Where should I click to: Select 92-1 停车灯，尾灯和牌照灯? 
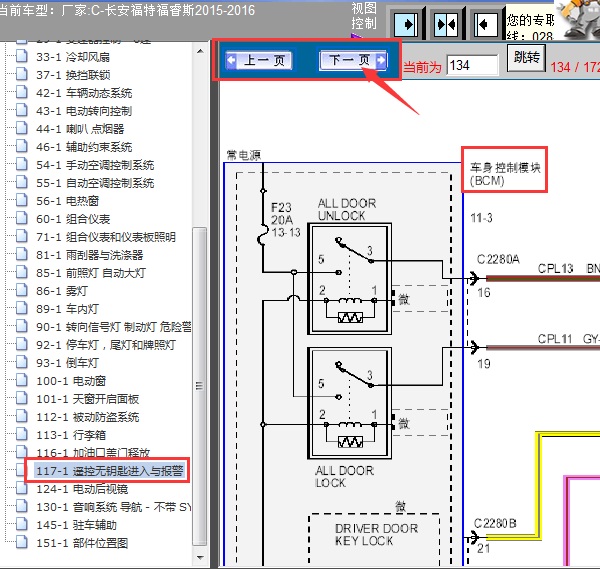click(106, 345)
